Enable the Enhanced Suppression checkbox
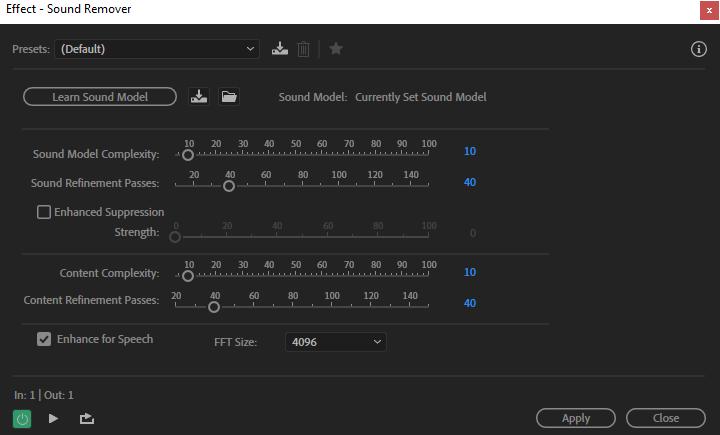 44,212
